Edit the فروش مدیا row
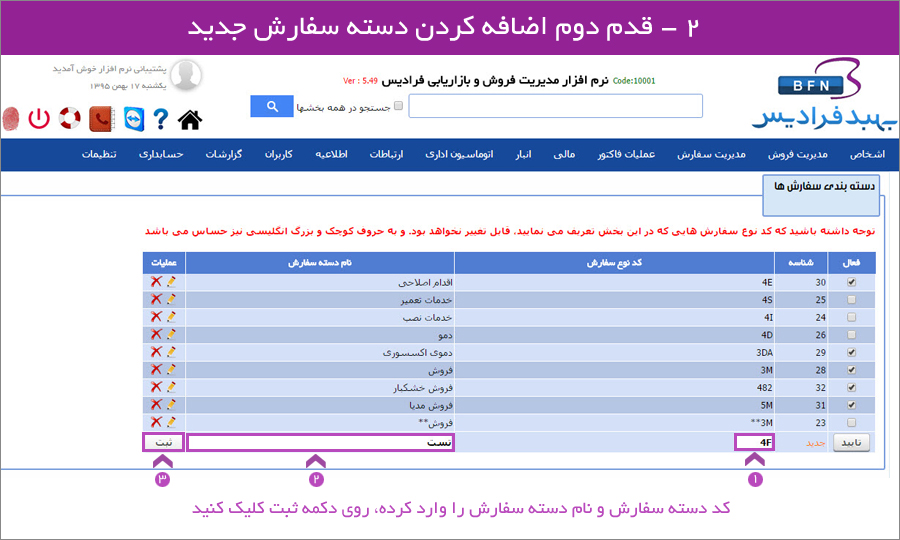 point(171,405)
